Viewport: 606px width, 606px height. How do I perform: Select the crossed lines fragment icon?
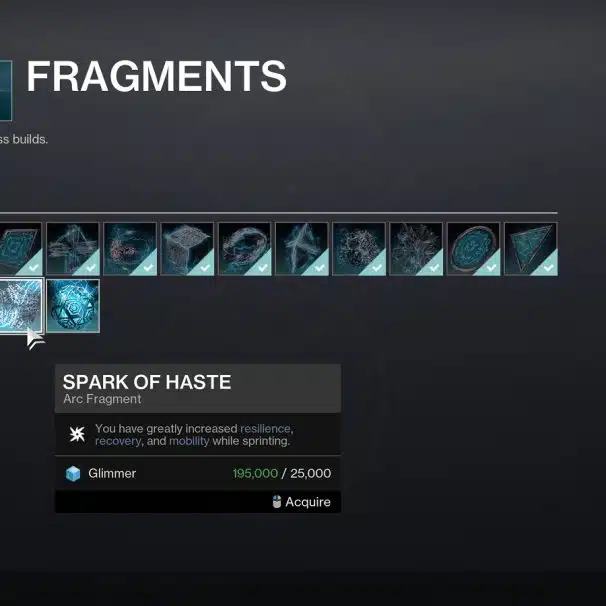73,249
